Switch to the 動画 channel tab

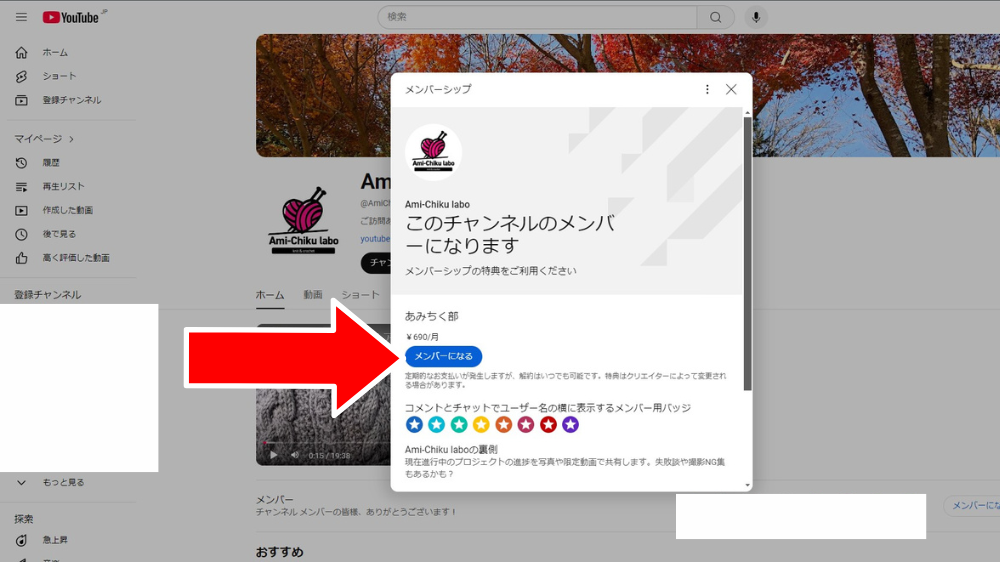tap(312, 295)
